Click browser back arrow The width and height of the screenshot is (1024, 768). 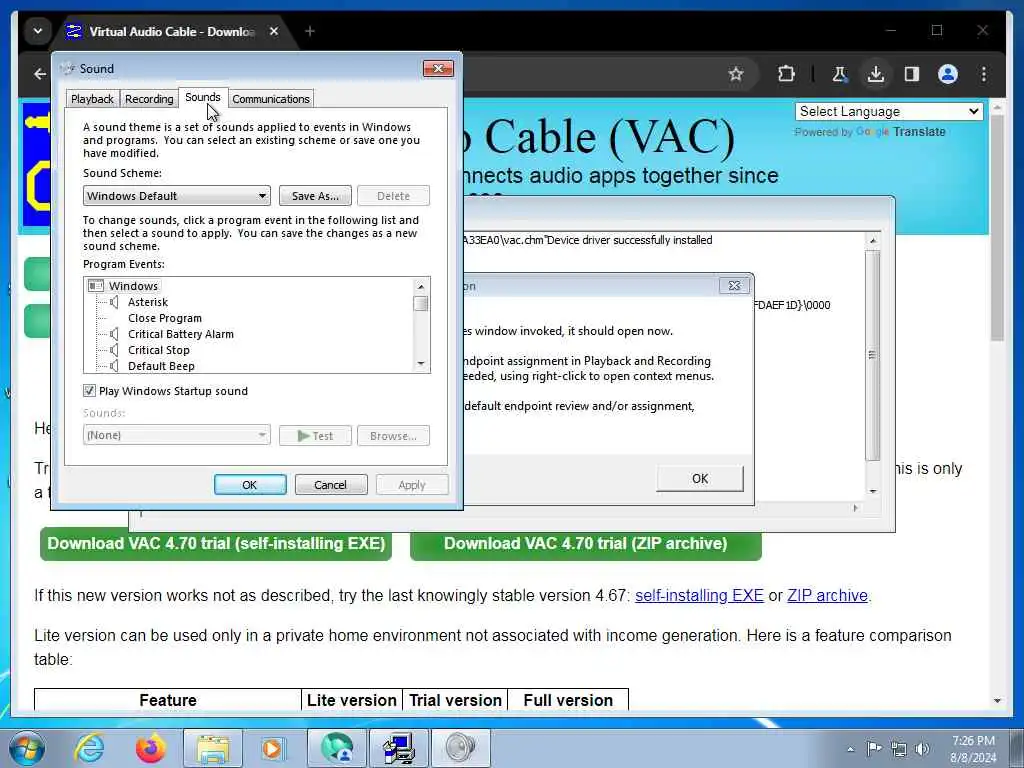(x=40, y=74)
